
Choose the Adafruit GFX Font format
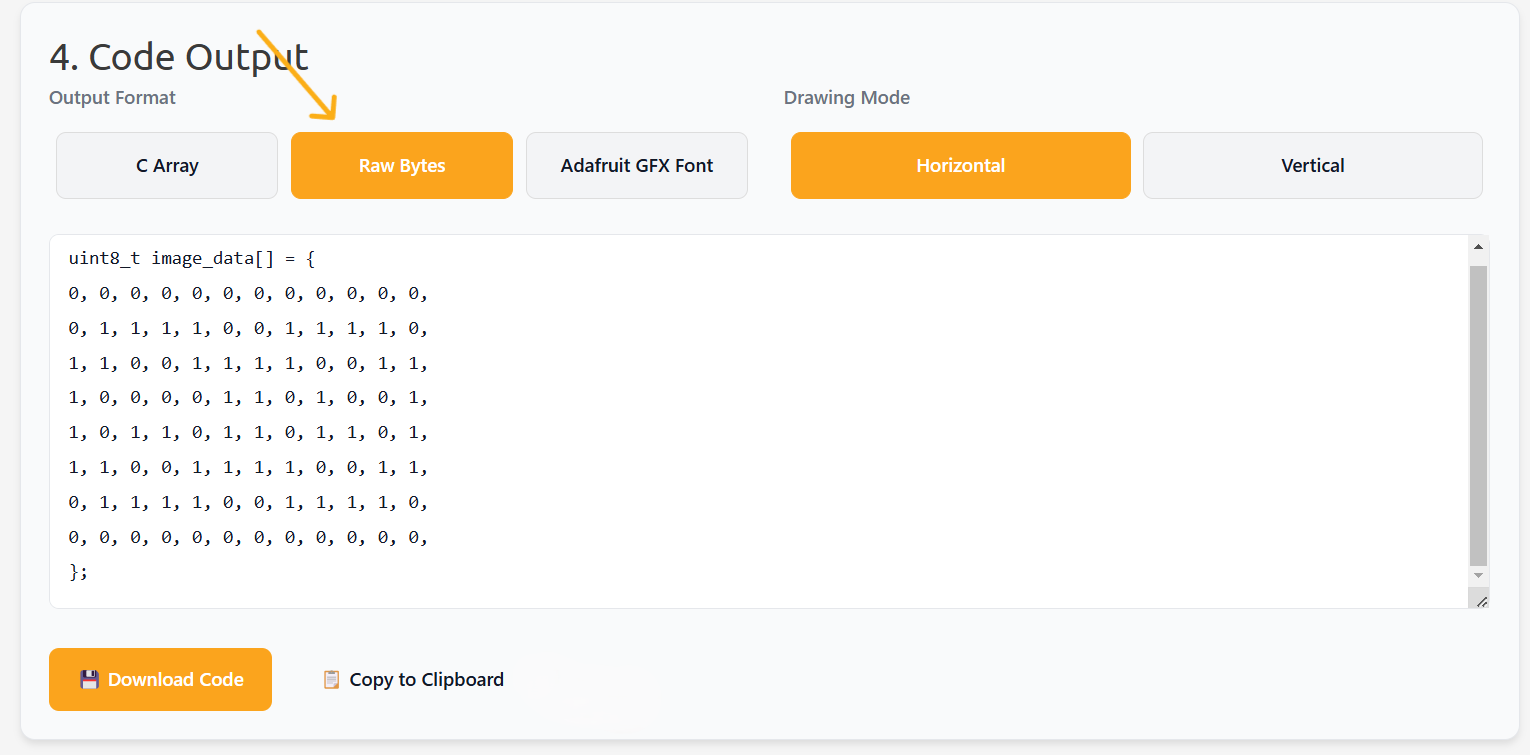(x=637, y=166)
